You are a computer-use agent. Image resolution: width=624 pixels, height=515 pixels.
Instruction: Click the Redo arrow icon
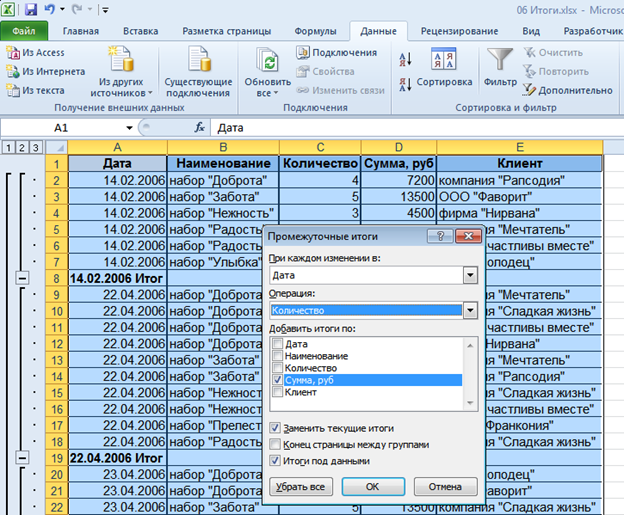pos(77,9)
